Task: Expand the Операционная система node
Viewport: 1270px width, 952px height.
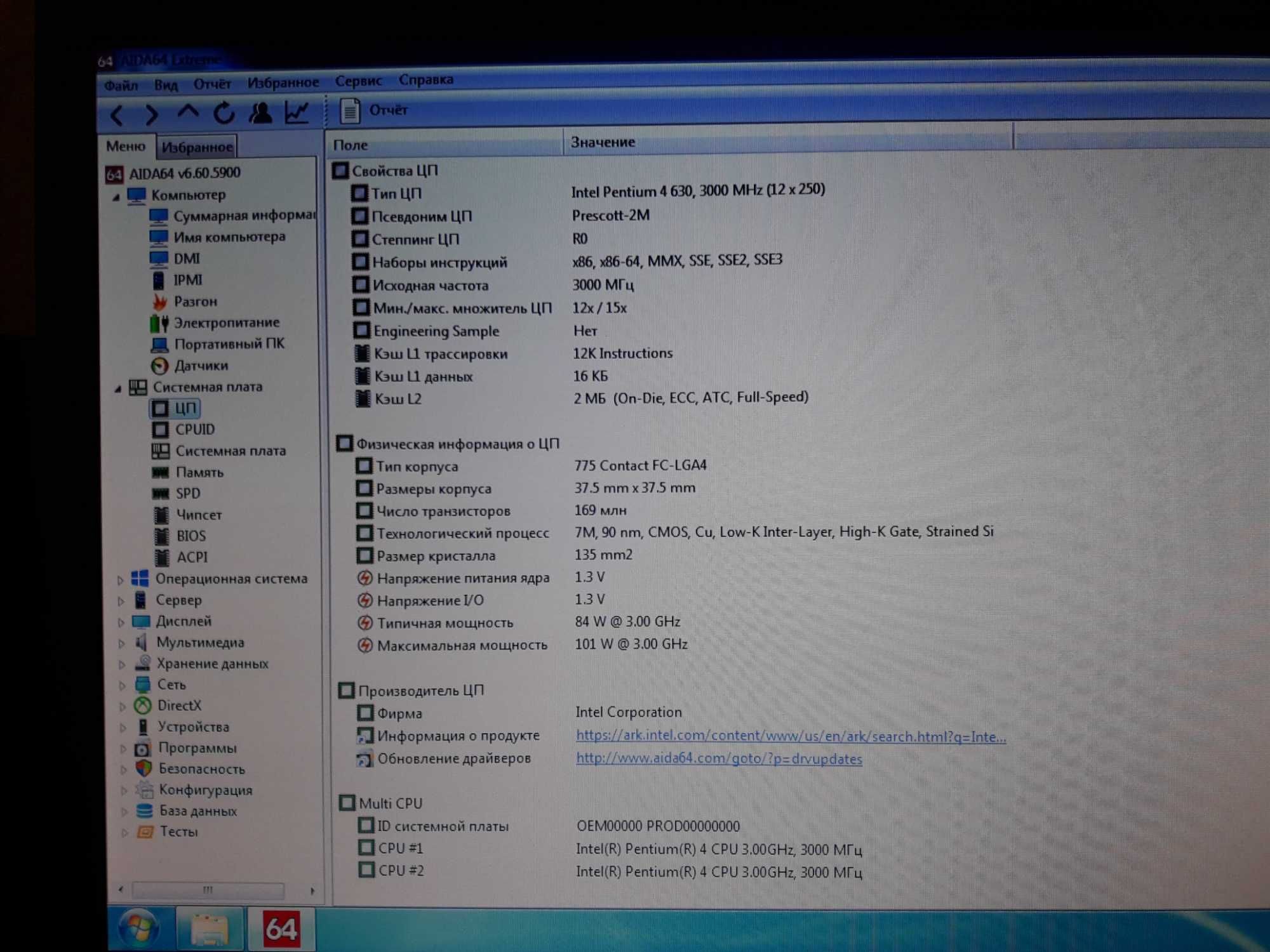Action: click(x=121, y=579)
